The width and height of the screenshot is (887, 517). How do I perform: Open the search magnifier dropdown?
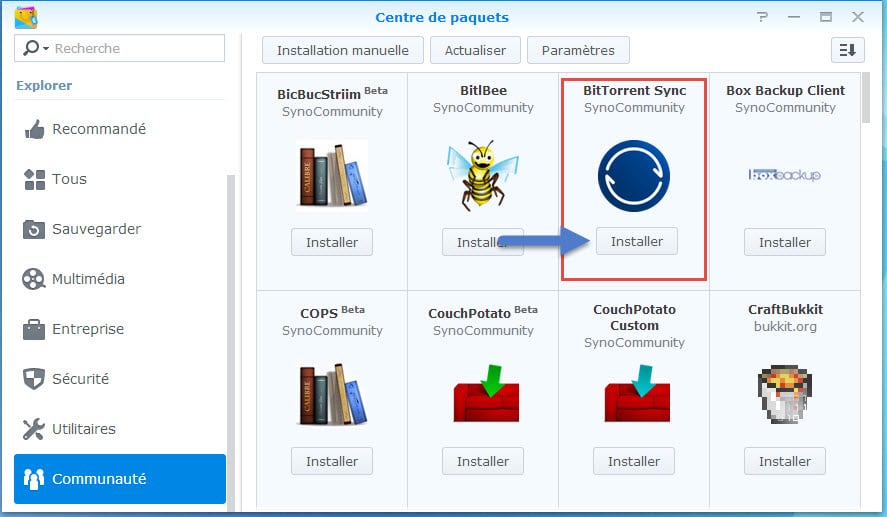[x=35, y=48]
